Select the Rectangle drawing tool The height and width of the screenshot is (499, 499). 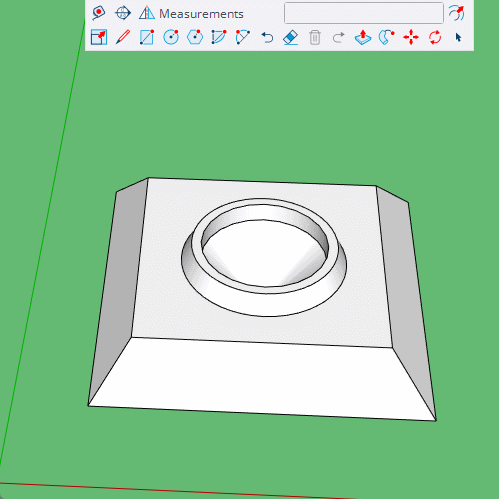[x=147, y=37]
